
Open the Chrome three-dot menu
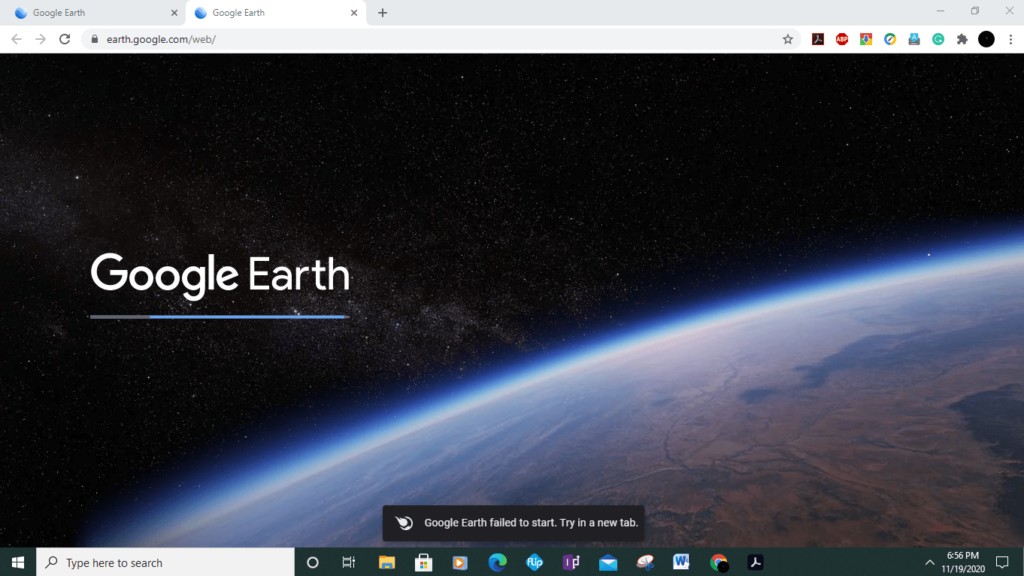coord(1010,39)
